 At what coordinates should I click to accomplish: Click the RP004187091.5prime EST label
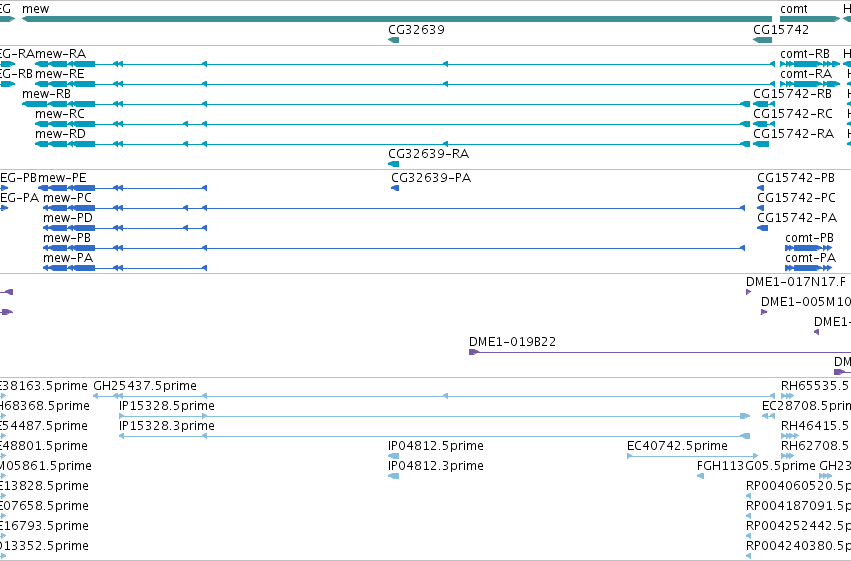(798, 506)
